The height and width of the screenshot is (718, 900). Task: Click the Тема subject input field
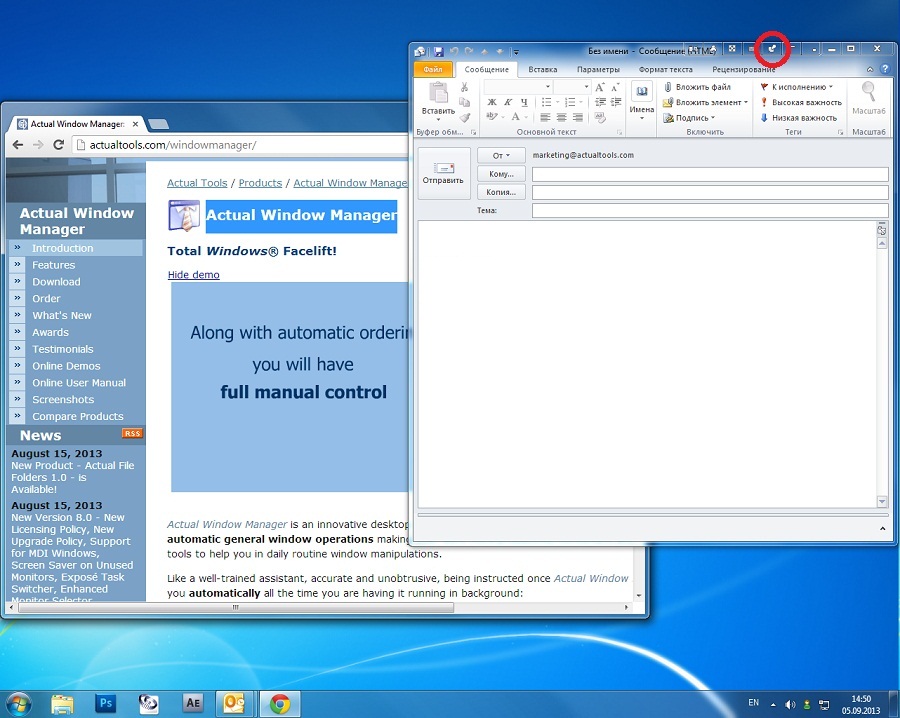coord(710,211)
